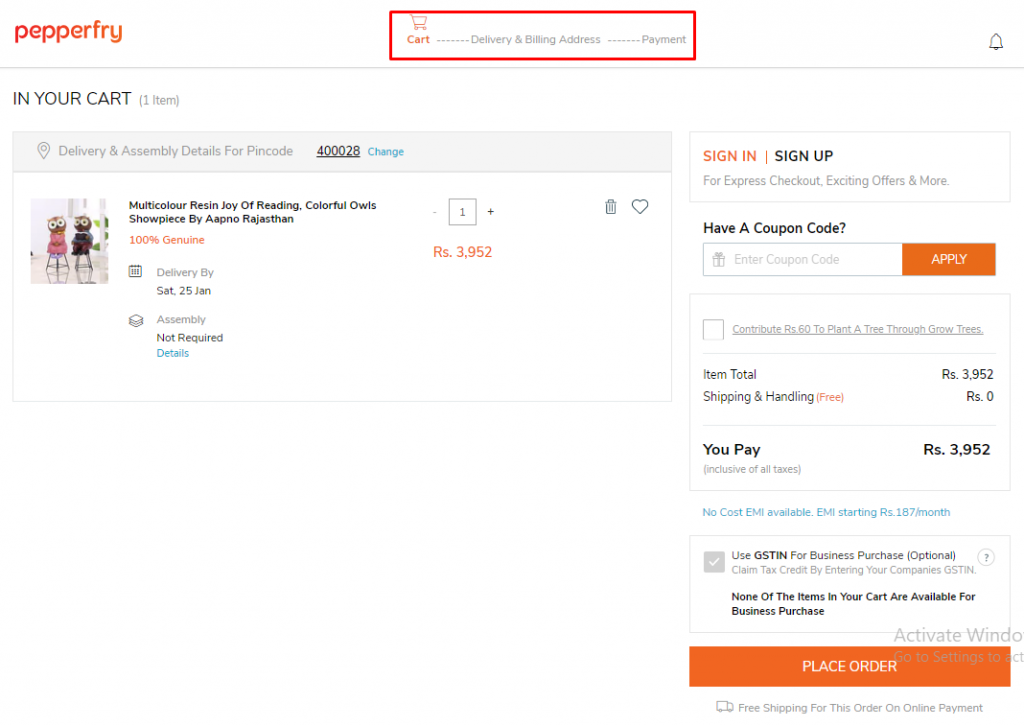Click the APPLY coupon button
1024x726 pixels.
coord(948,259)
